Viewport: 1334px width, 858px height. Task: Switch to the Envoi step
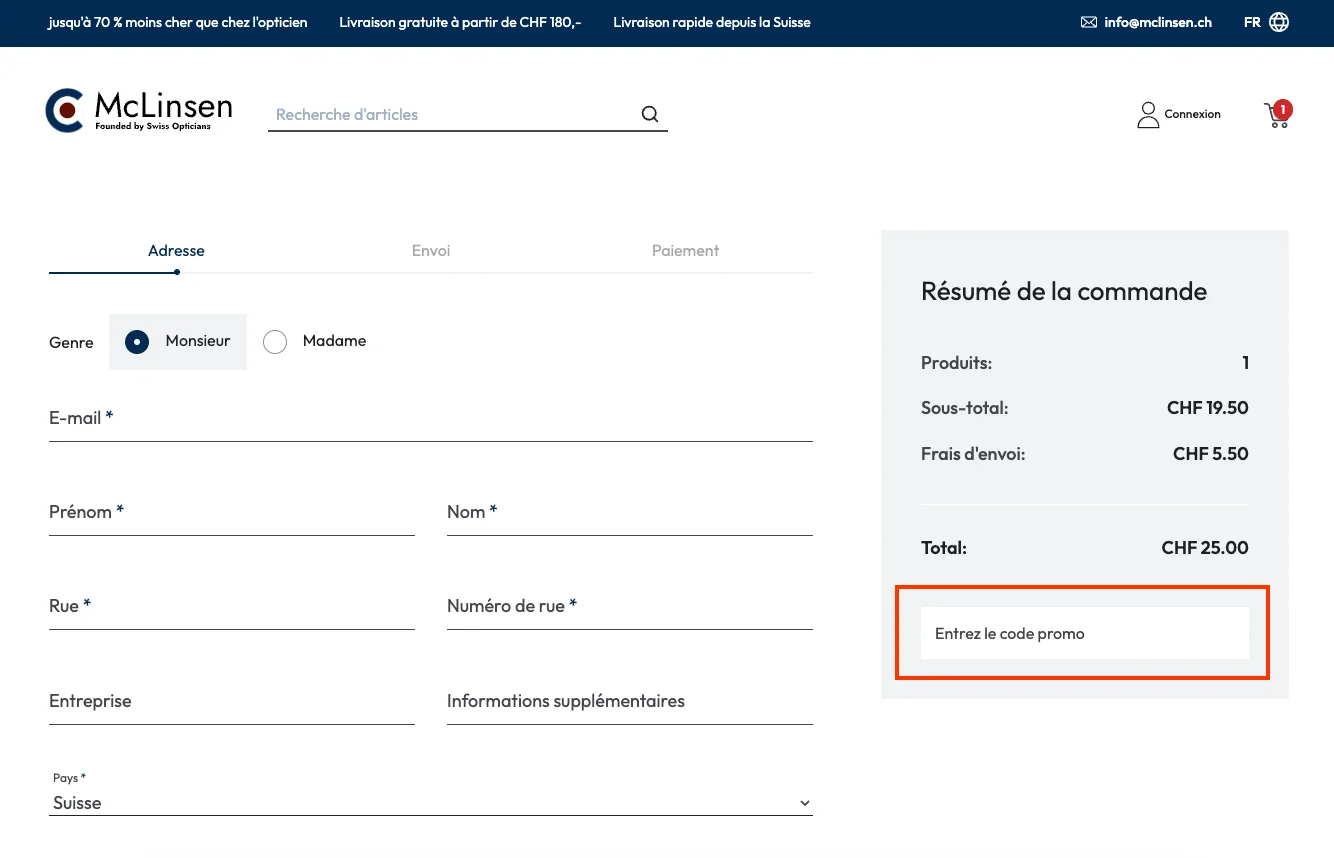(x=430, y=251)
